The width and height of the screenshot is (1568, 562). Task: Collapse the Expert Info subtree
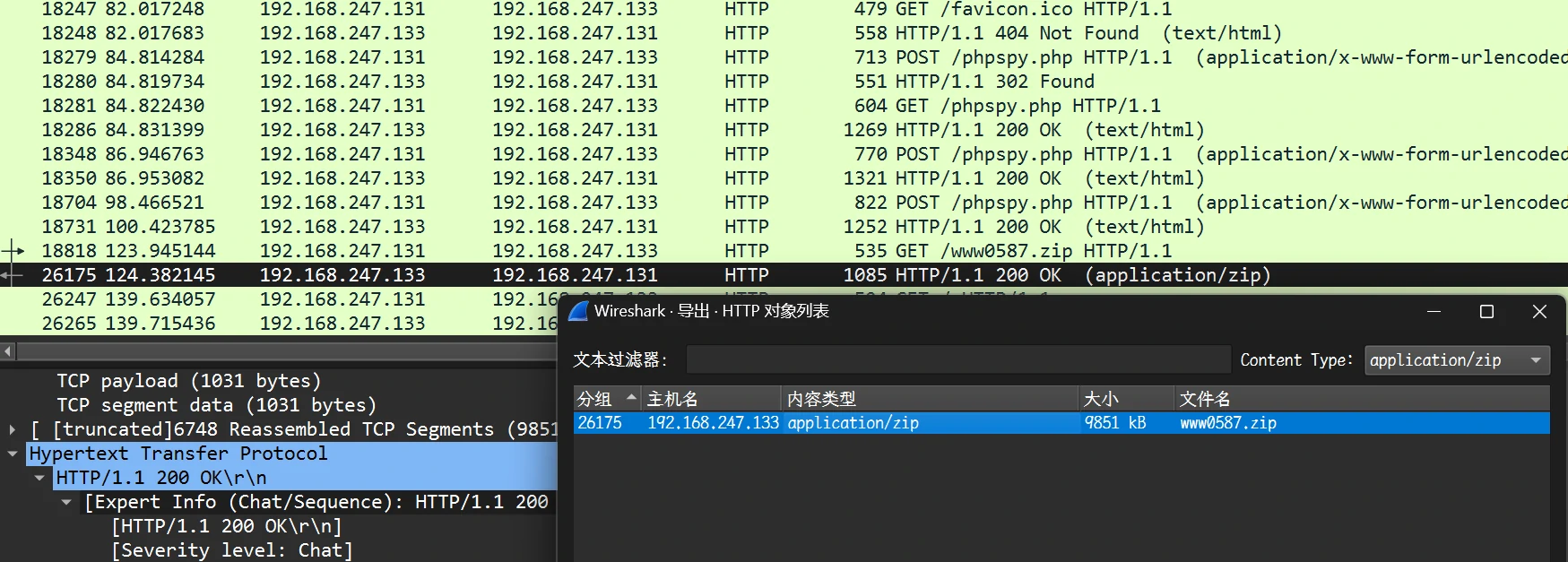[x=66, y=502]
